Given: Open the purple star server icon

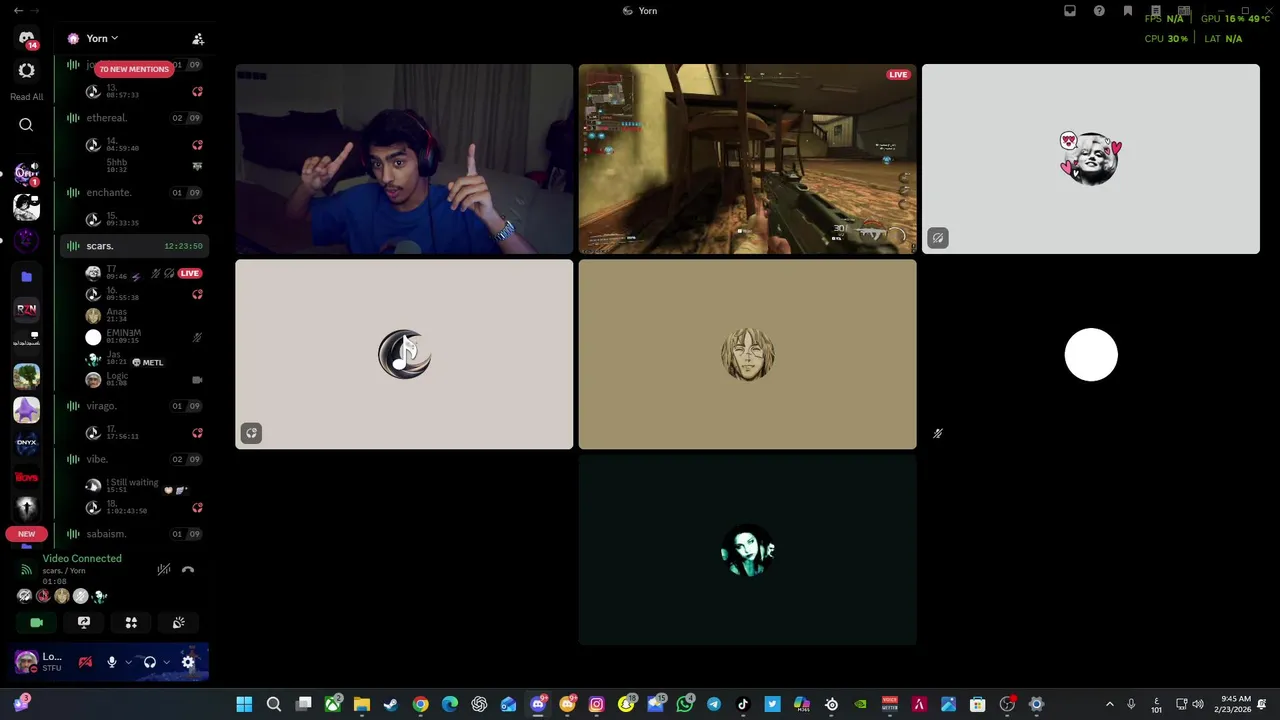Looking at the screenshot, I should 26,409.
